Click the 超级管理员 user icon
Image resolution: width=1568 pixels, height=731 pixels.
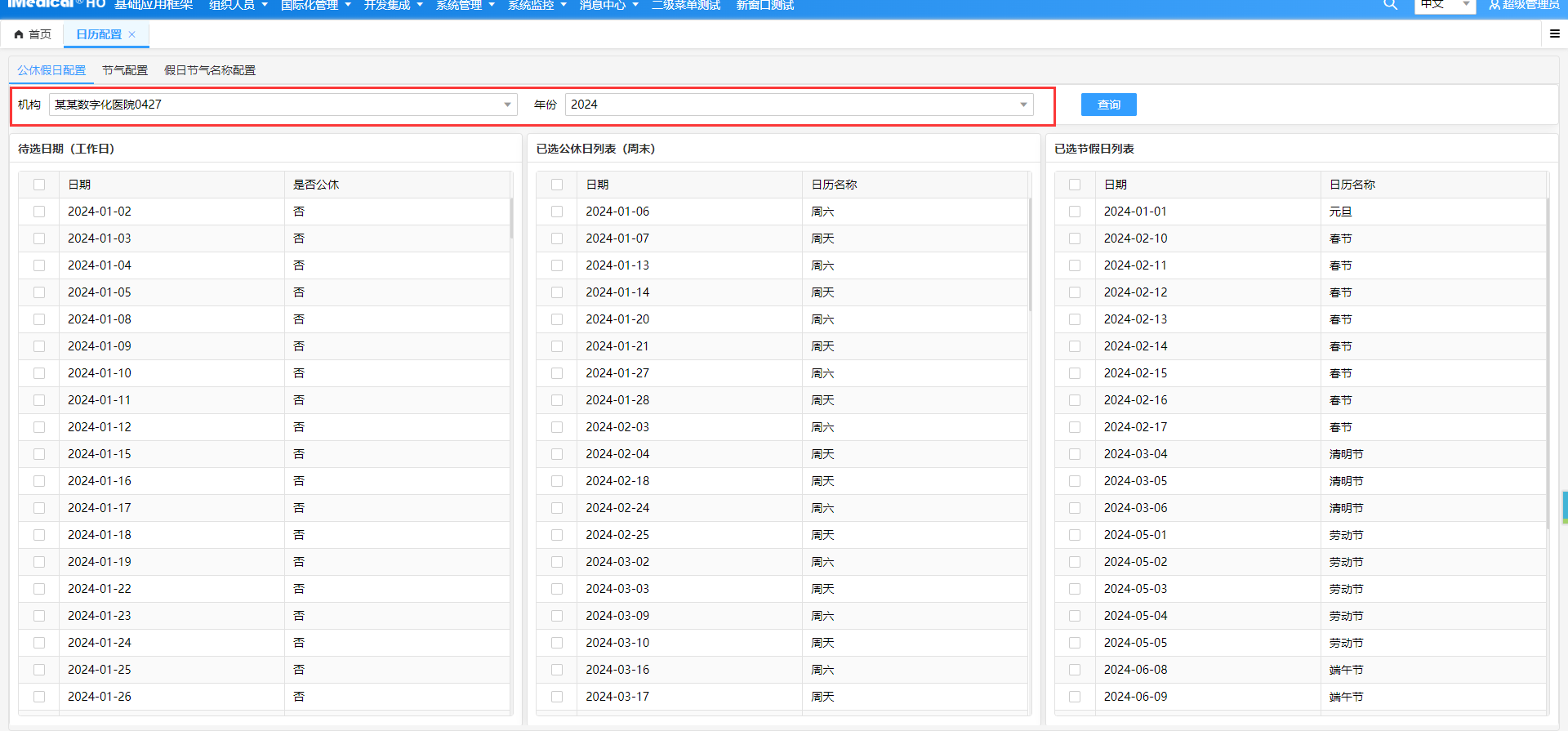point(1494,5)
